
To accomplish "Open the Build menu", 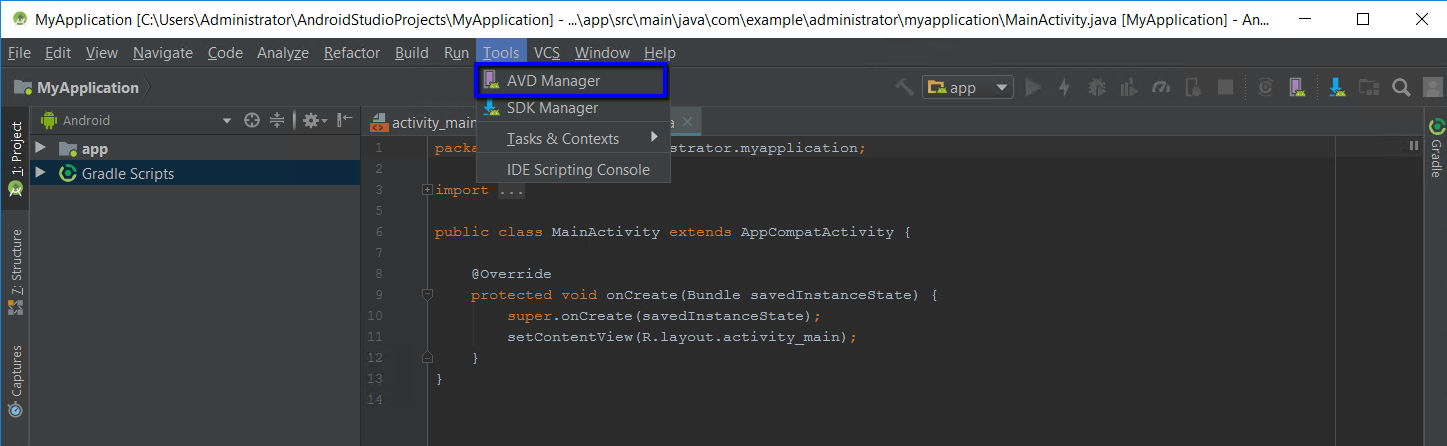I will [412, 53].
